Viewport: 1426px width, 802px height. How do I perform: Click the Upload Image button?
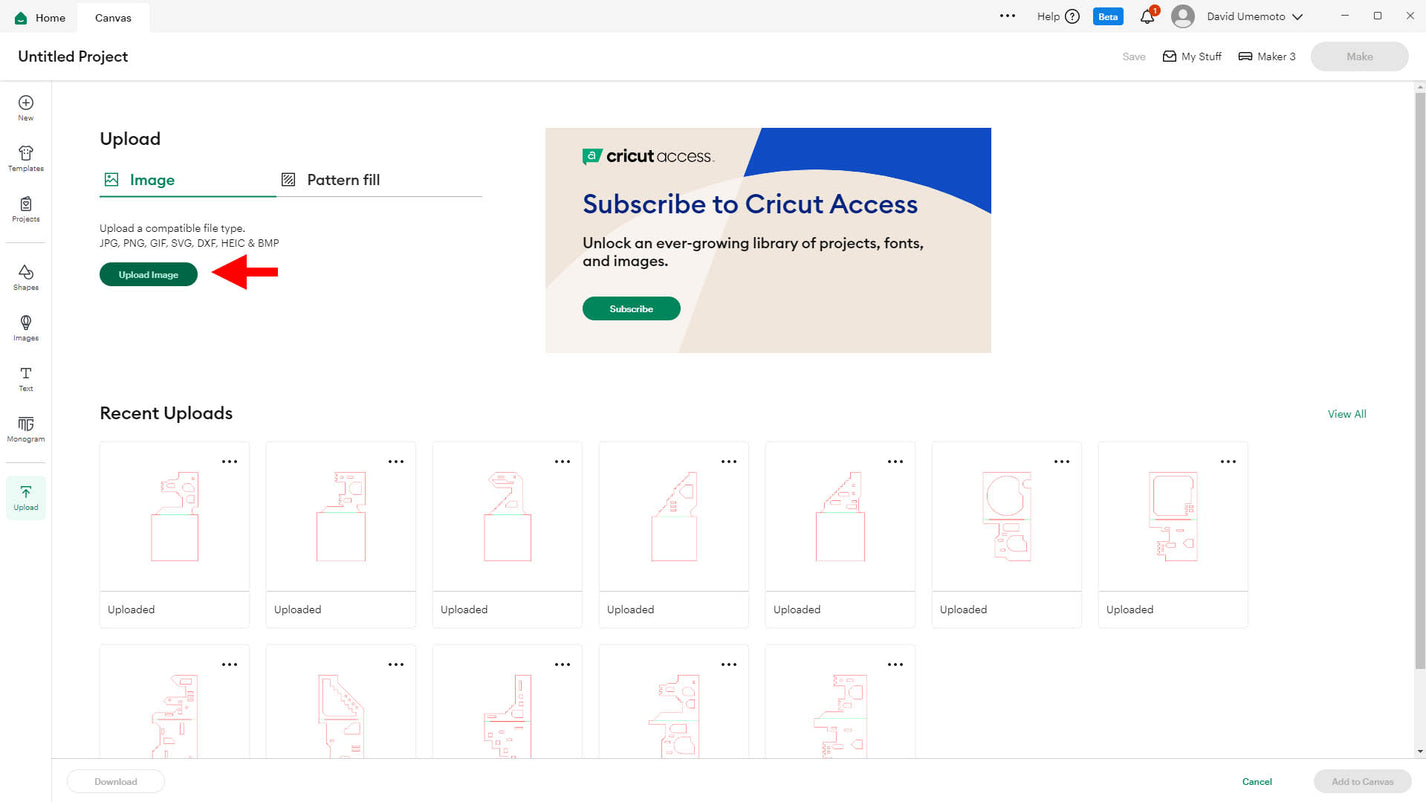point(148,275)
